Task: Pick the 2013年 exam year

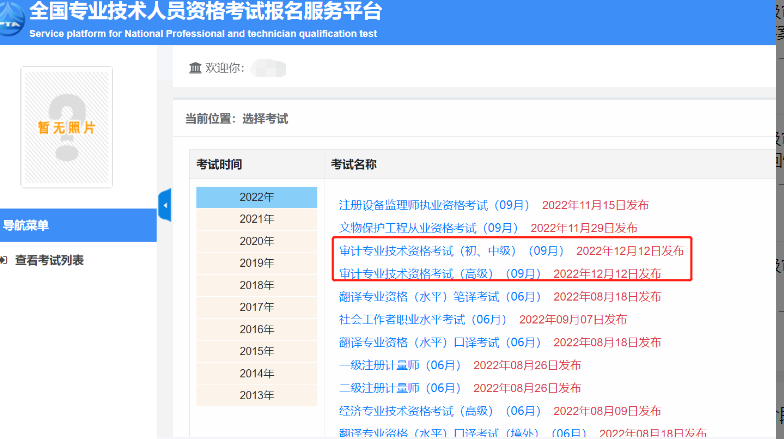Action: tap(256, 395)
